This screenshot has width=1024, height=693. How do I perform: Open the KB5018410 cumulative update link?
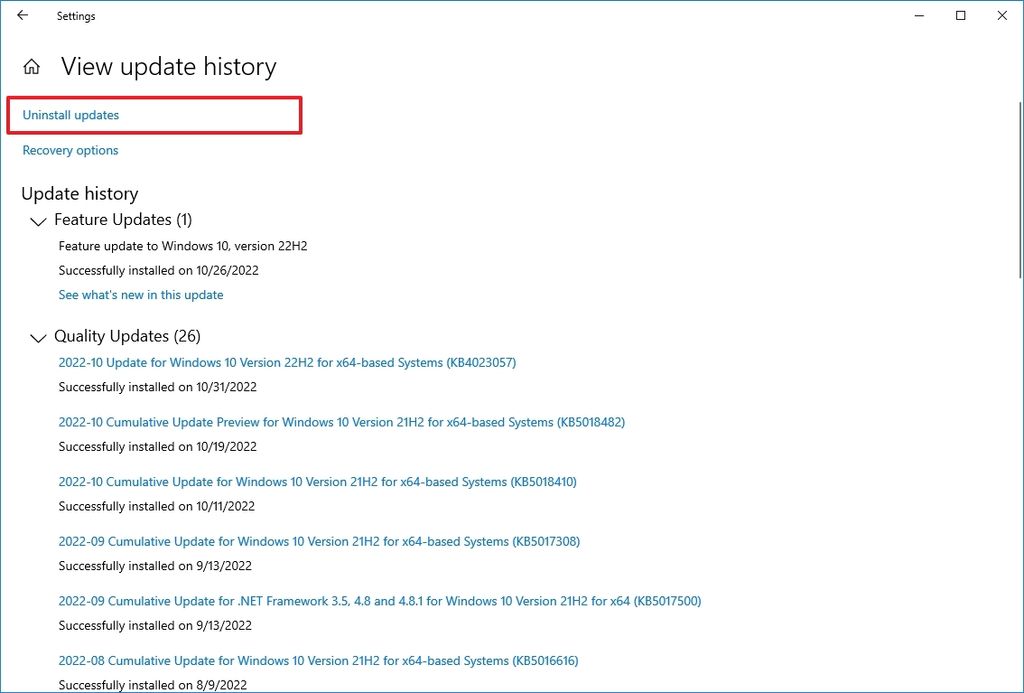coord(317,482)
